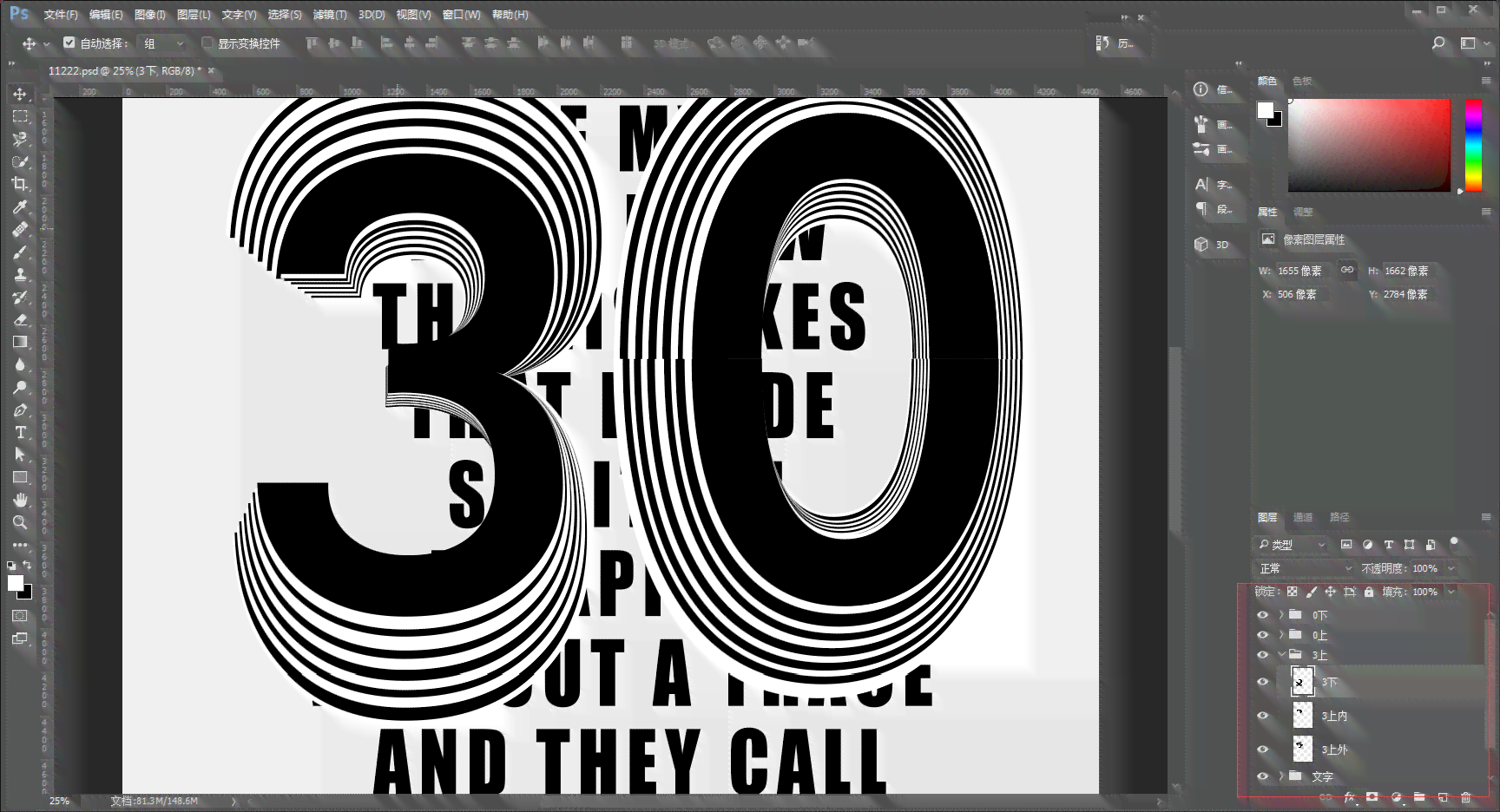Select the Dodge tool
The width and height of the screenshot is (1500, 812).
20,387
